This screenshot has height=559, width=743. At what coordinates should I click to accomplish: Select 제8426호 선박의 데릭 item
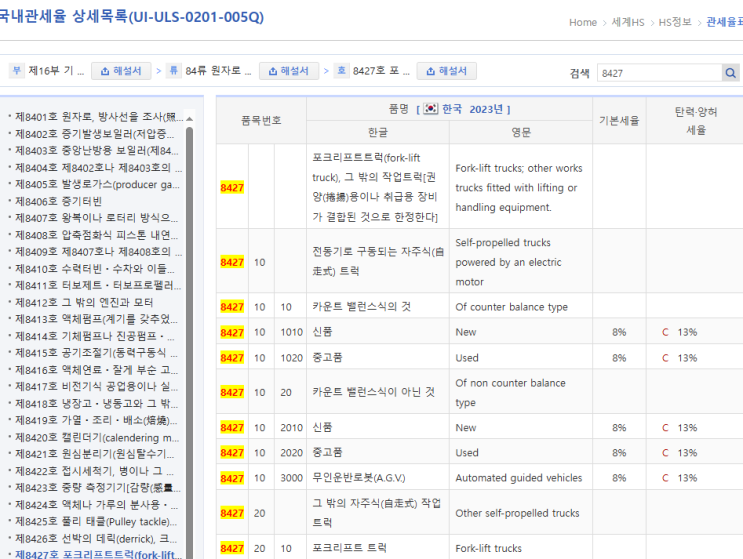click(96, 539)
